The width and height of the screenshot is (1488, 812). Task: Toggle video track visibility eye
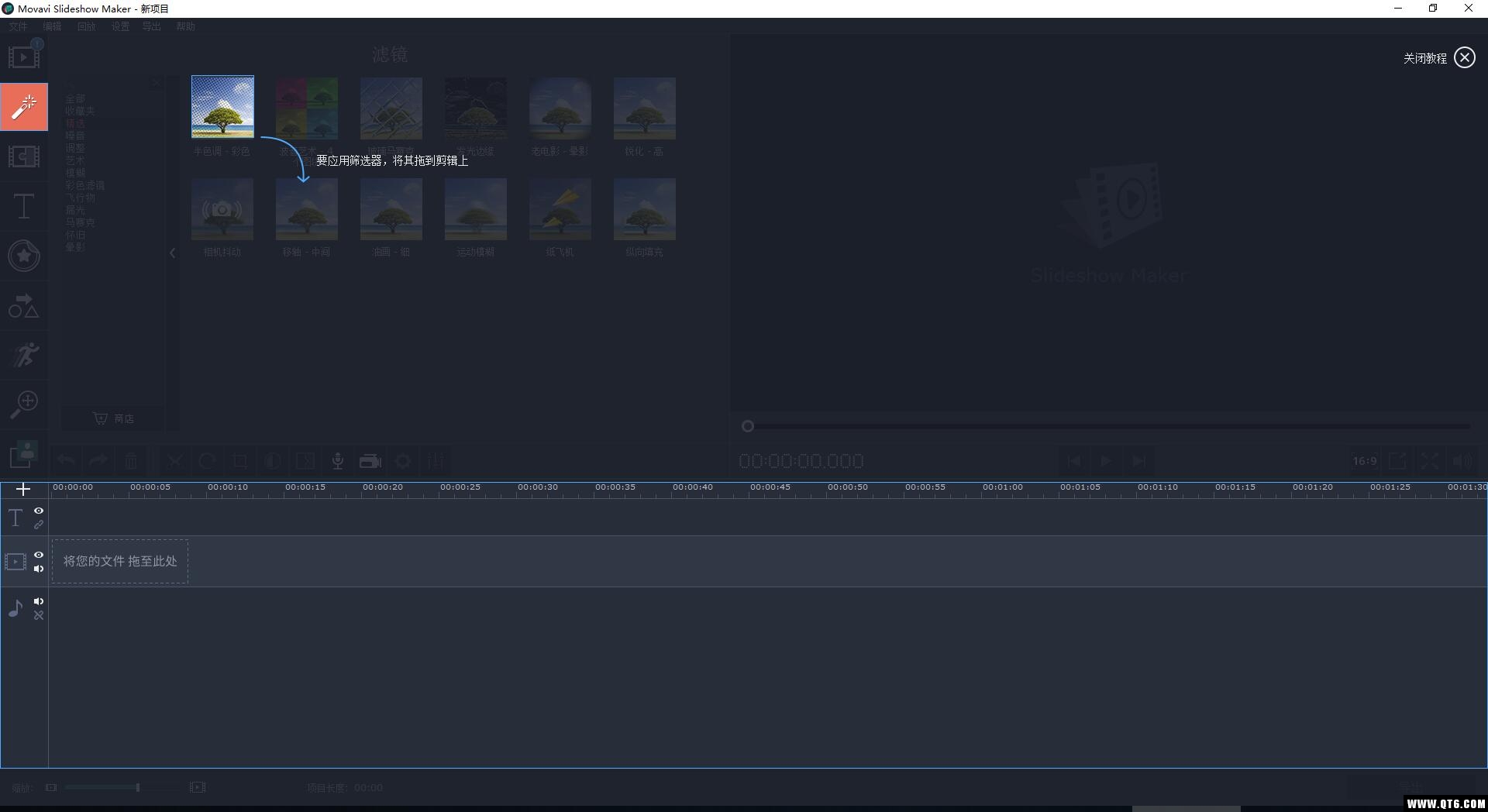pyautogui.click(x=39, y=555)
